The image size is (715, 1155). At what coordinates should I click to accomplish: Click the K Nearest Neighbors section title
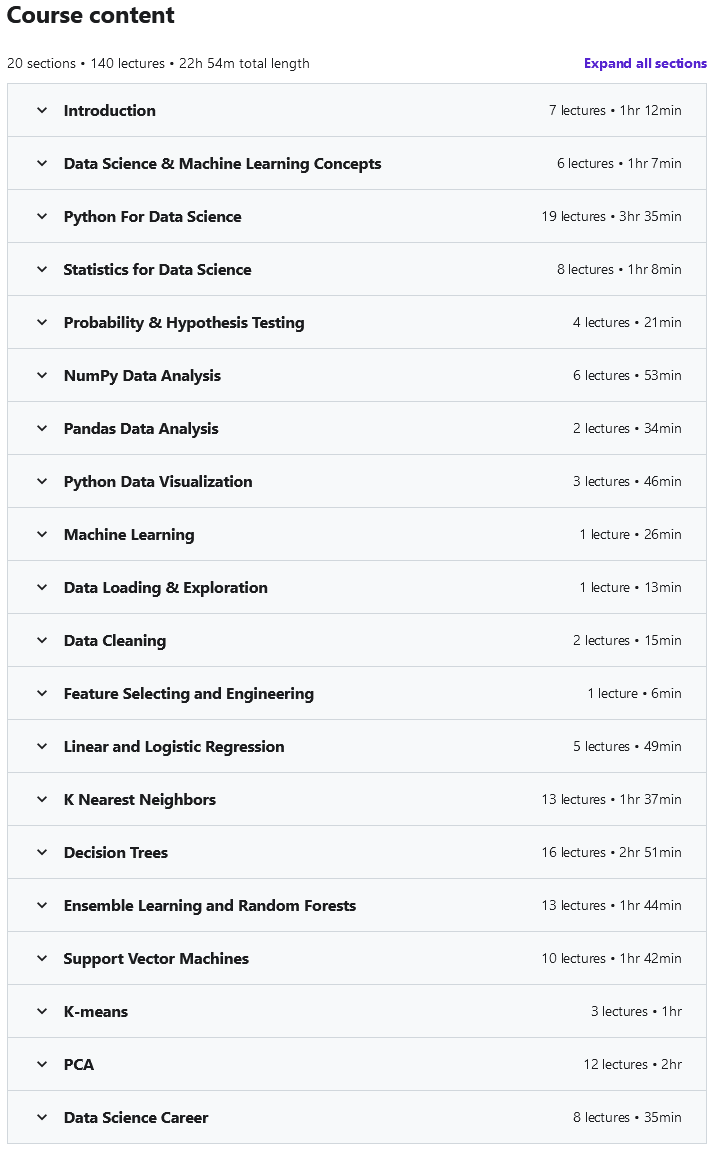point(139,800)
